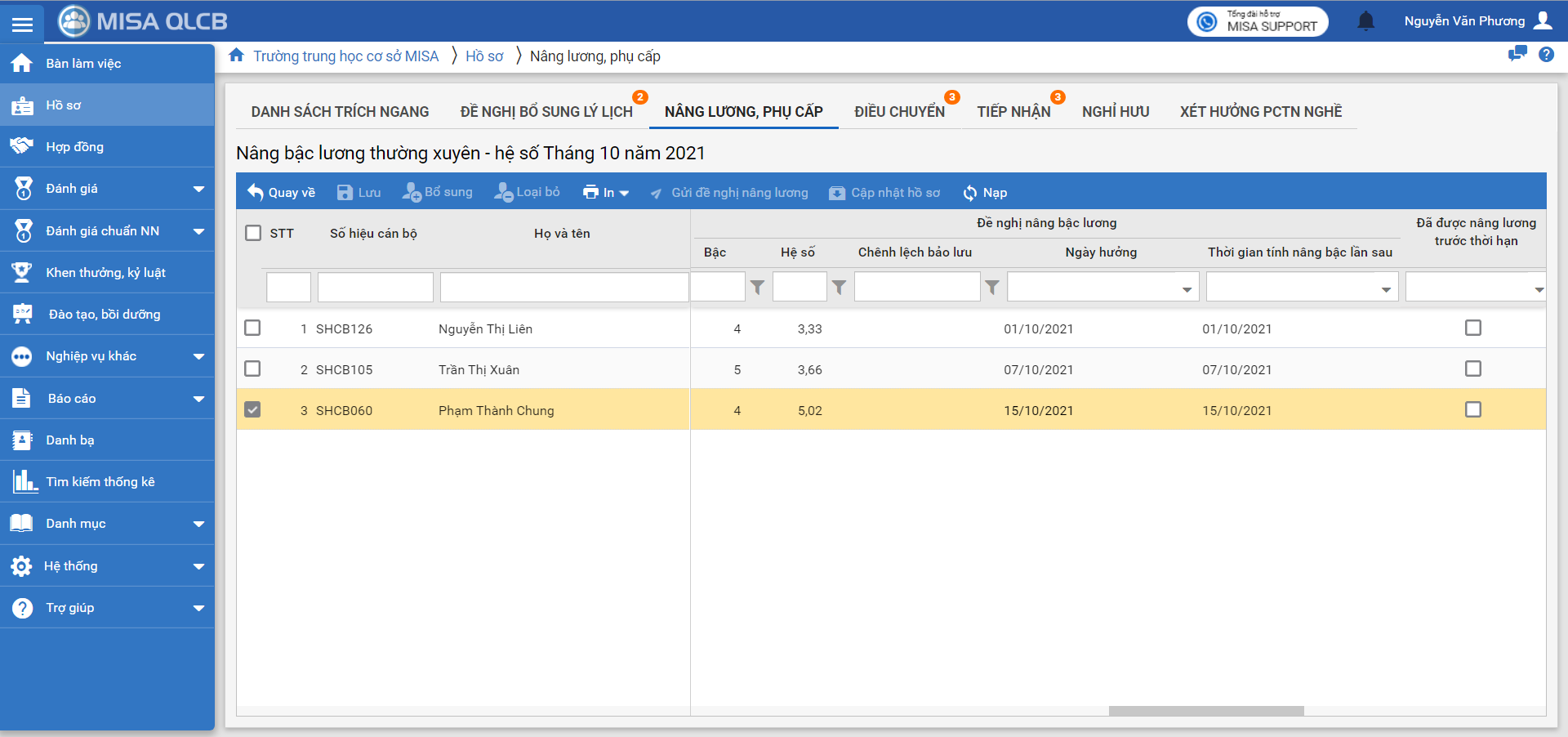1568x737 pixels.
Task: Open the notification bell
Action: pyautogui.click(x=1365, y=21)
